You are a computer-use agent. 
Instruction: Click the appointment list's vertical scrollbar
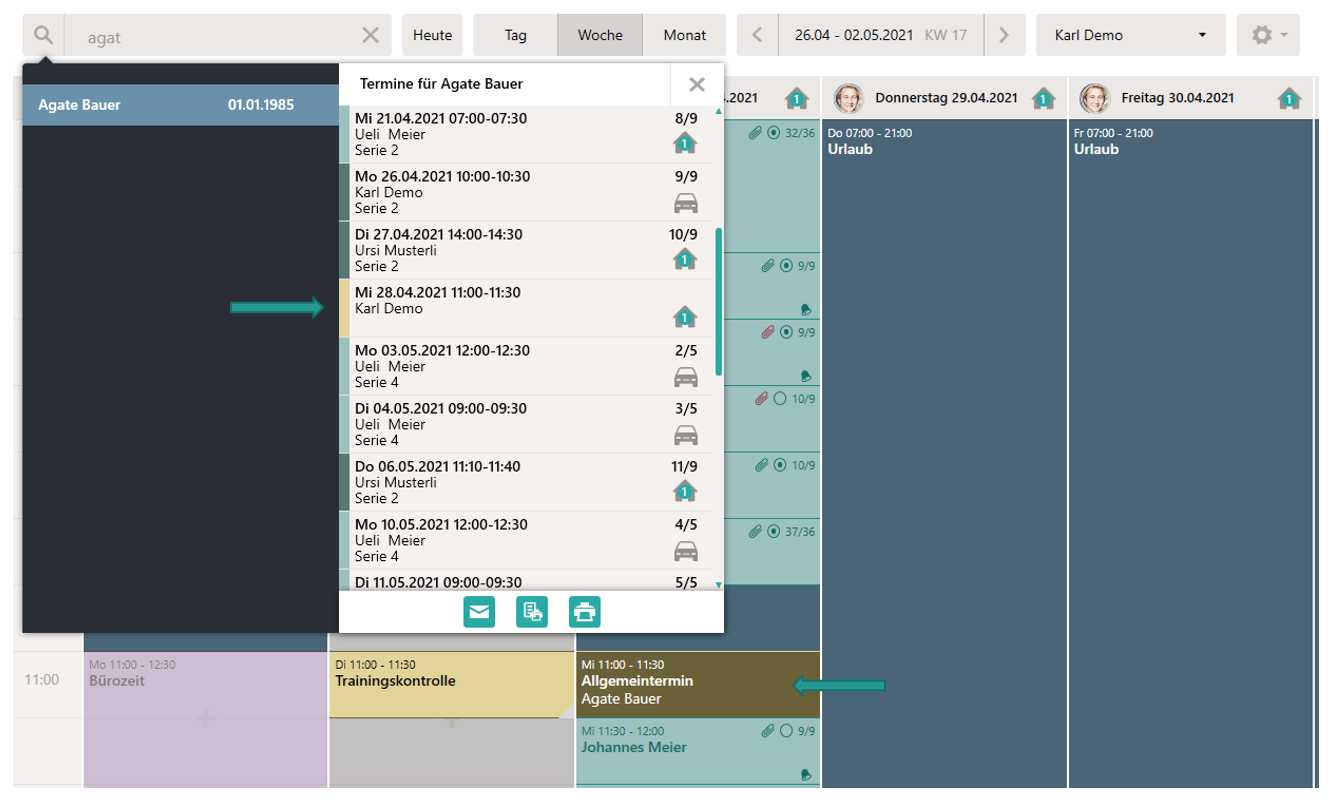click(x=718, y=302)
